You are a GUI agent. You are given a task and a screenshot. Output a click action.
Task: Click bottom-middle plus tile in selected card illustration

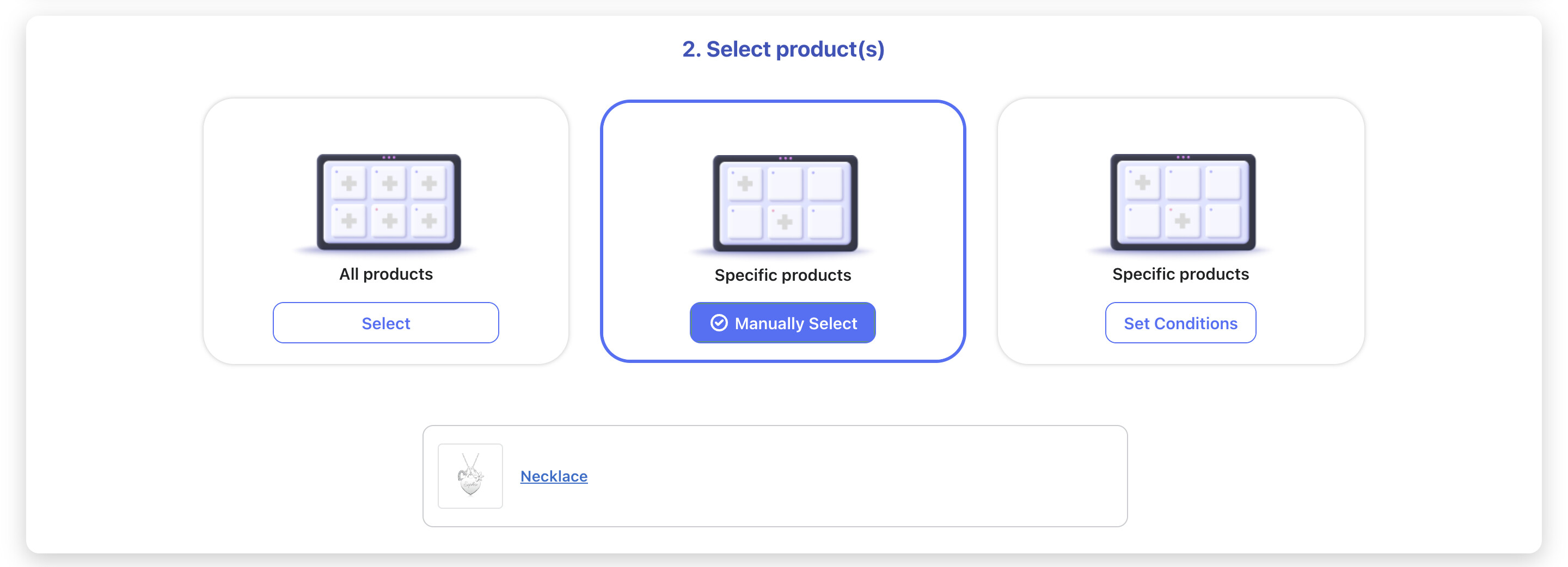(785, 222)
